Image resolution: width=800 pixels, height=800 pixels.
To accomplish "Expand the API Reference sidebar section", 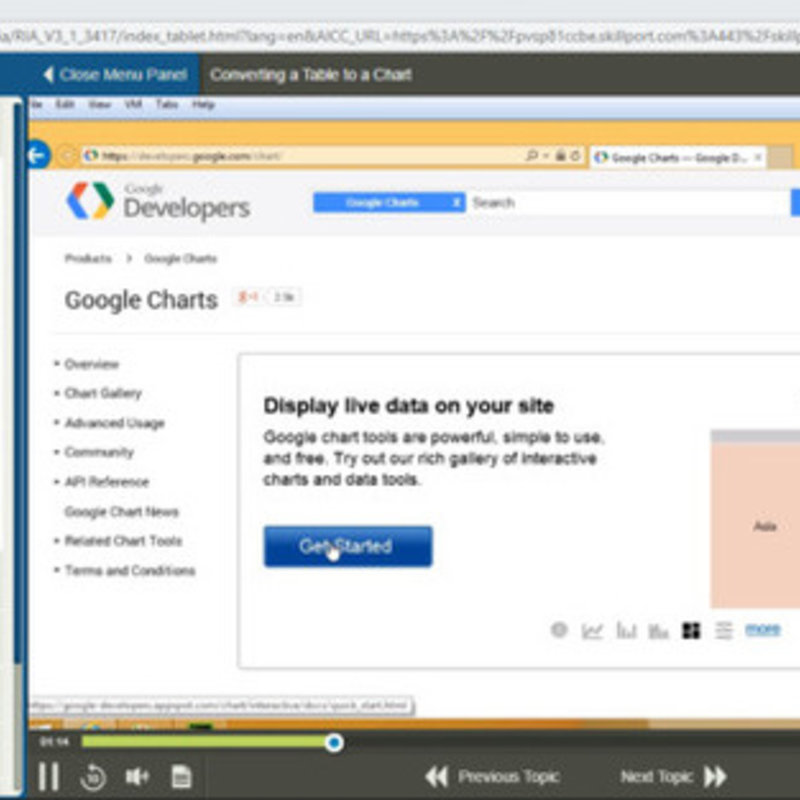I will (x=106, y=482).
